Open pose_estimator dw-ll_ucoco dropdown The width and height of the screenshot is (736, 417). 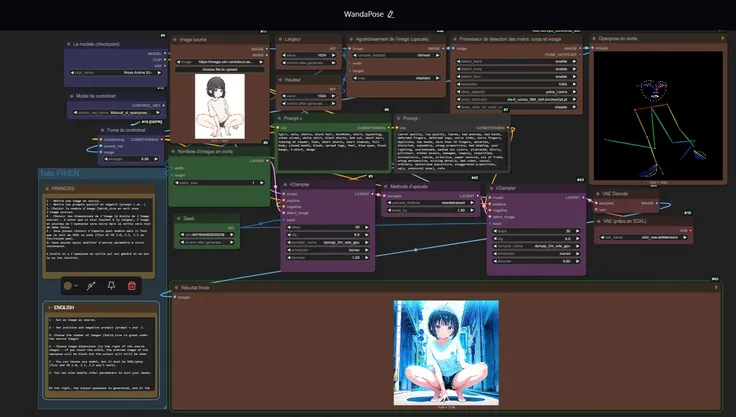point(516,100)
